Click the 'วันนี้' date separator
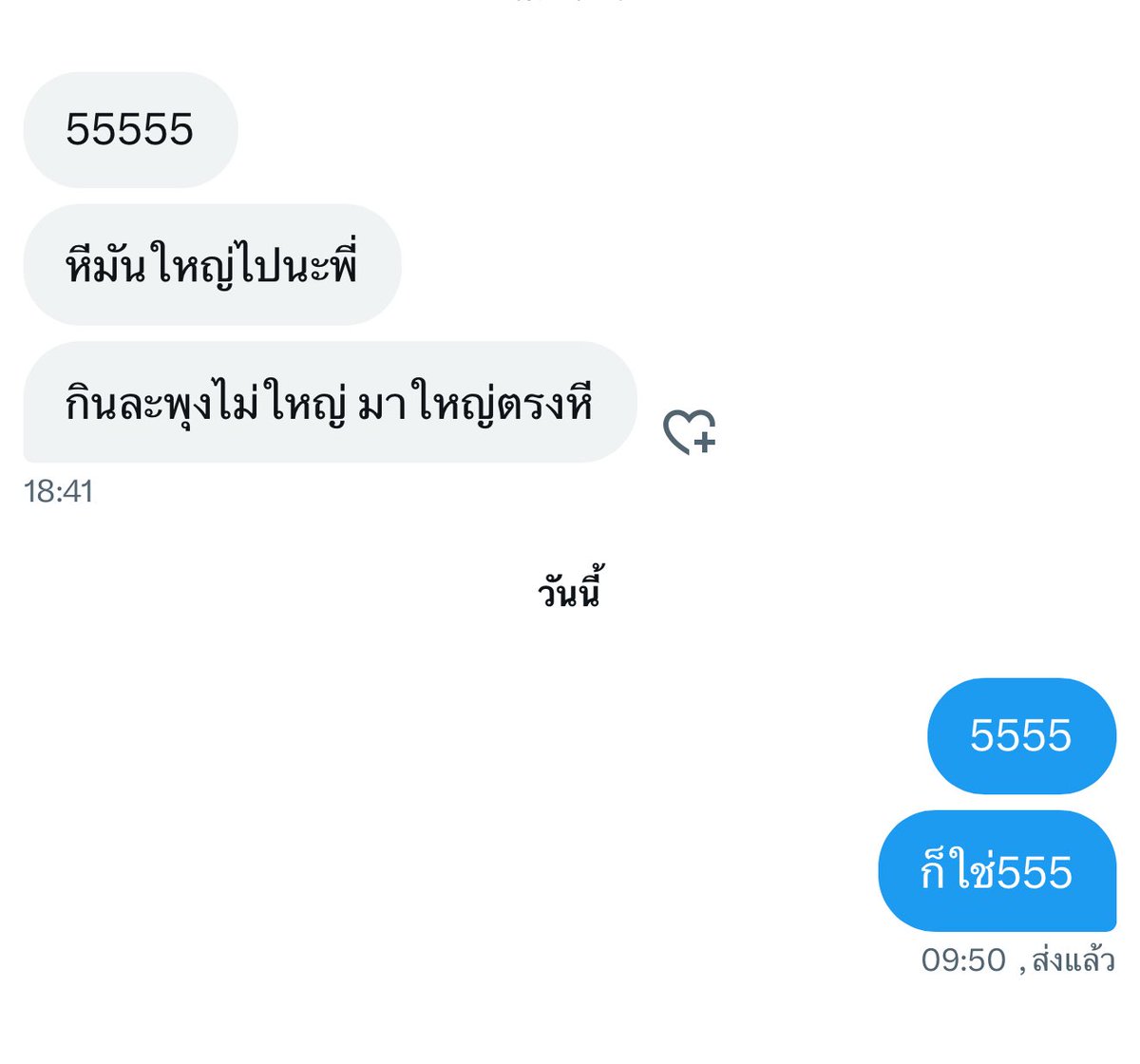 point(569,591)
